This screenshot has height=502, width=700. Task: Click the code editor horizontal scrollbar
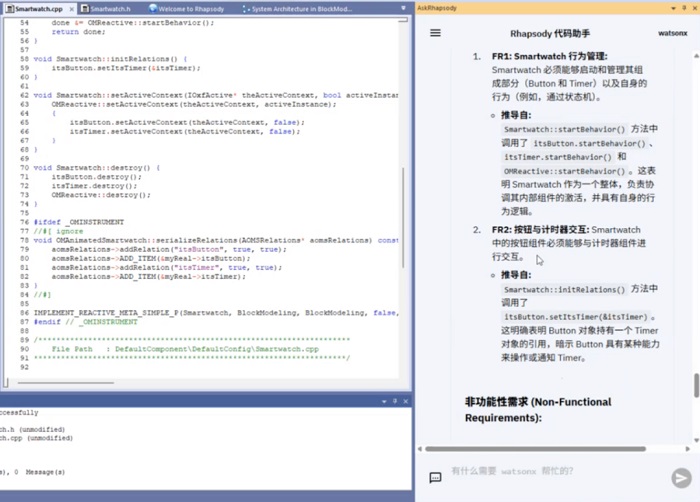tap(66, 383)
